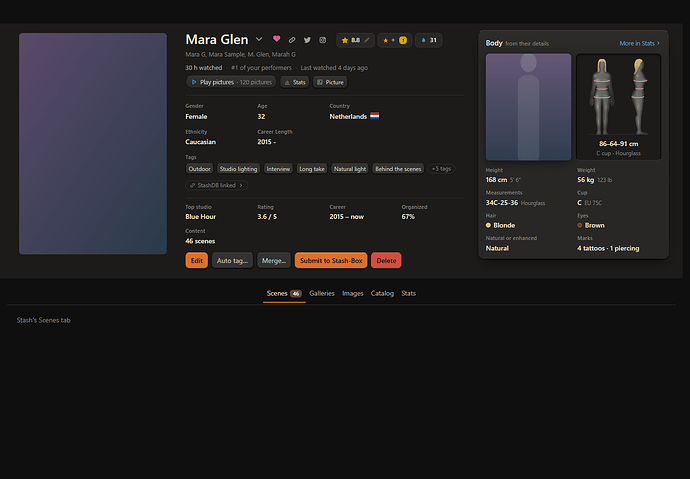Switch to the Catalog tab
This screenshot has height=479, width=690.
[x=382, y=293]
